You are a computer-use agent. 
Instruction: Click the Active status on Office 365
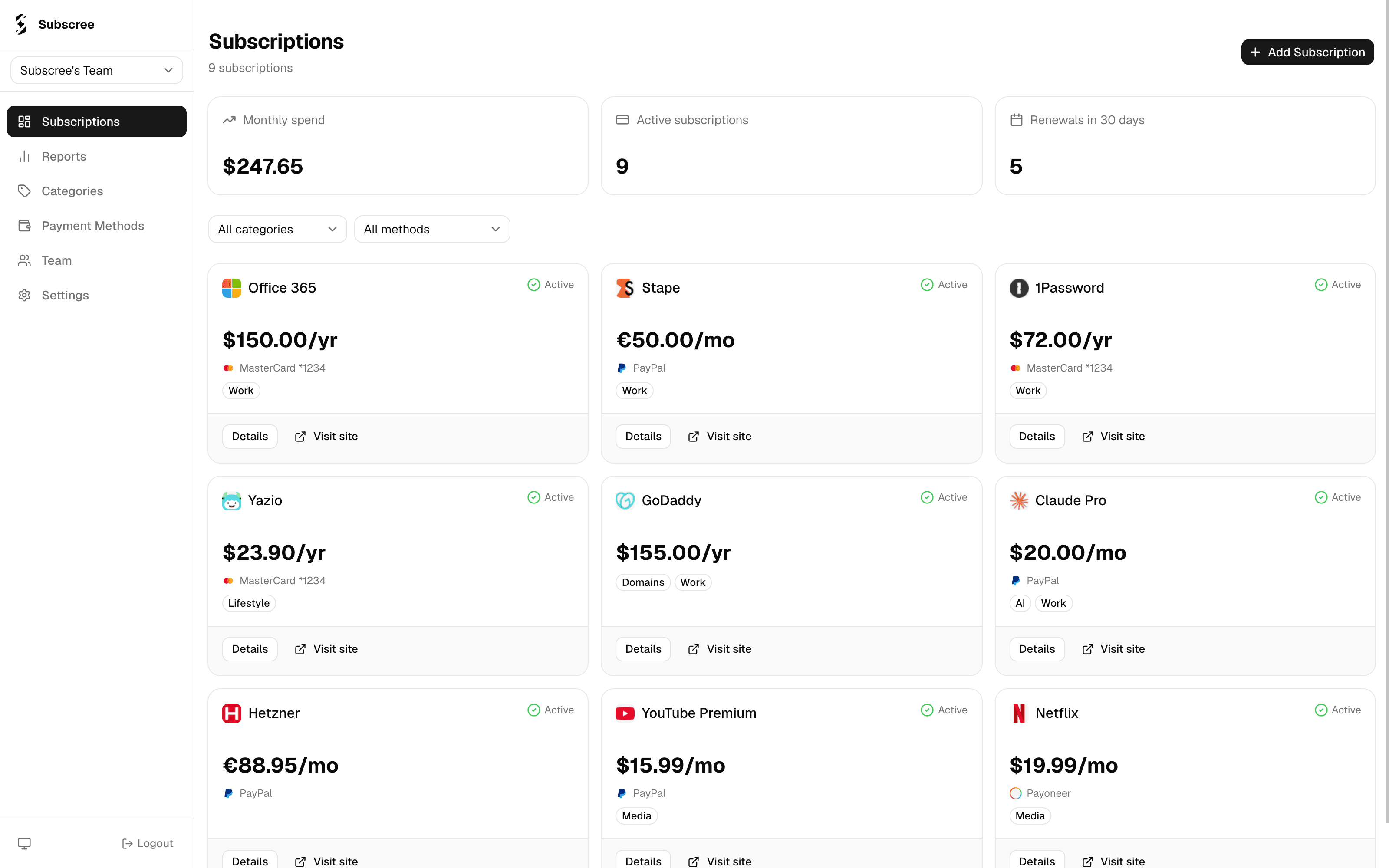point(550,285)
